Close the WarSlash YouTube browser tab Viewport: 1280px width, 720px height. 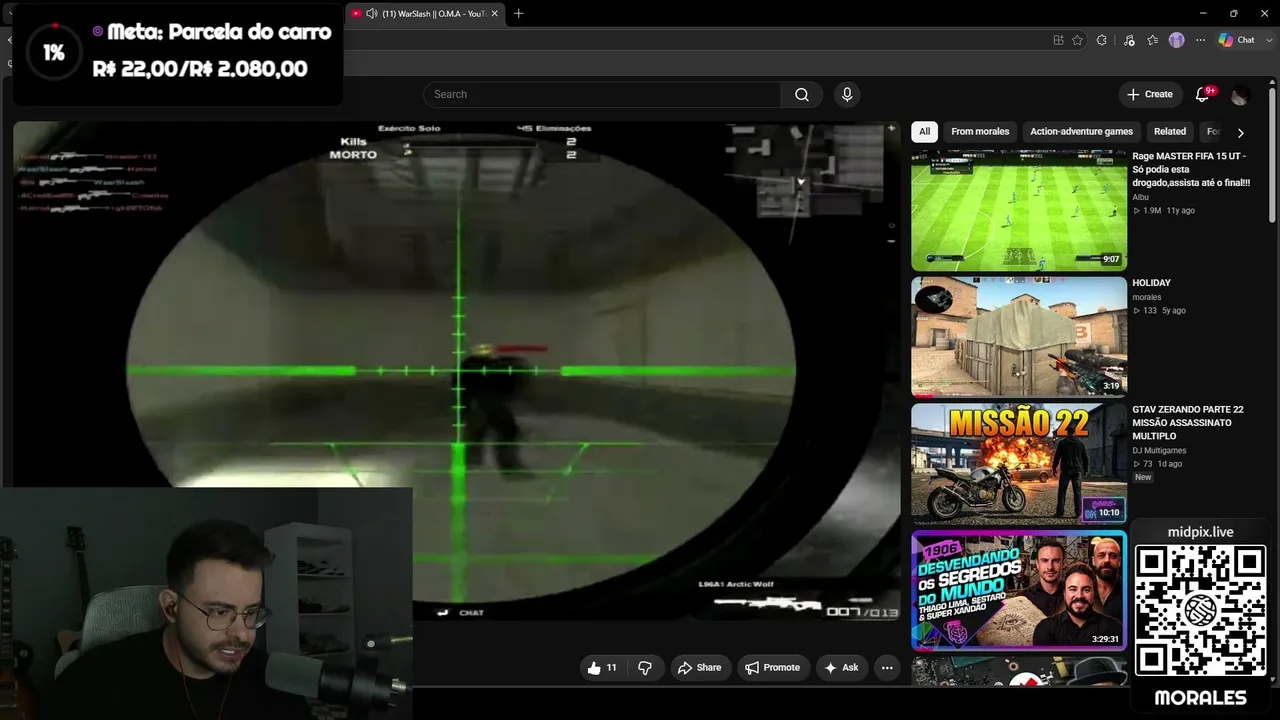click(494, 13)
